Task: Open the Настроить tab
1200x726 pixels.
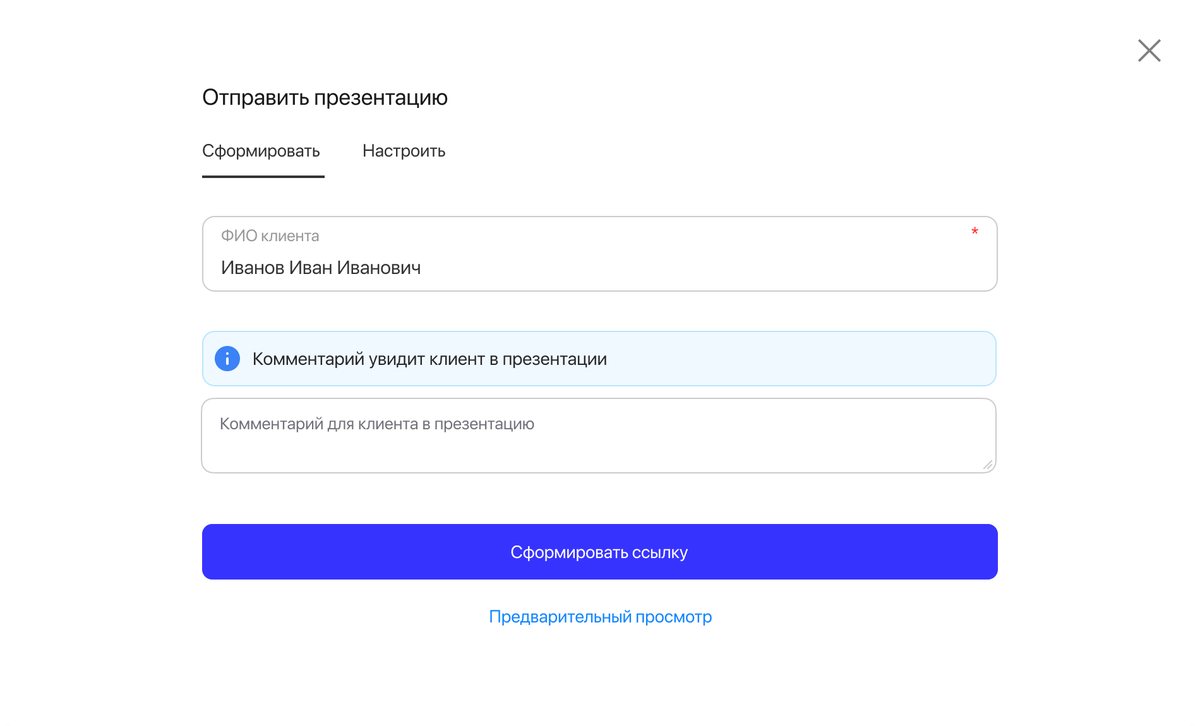Action: pos(404,151)
